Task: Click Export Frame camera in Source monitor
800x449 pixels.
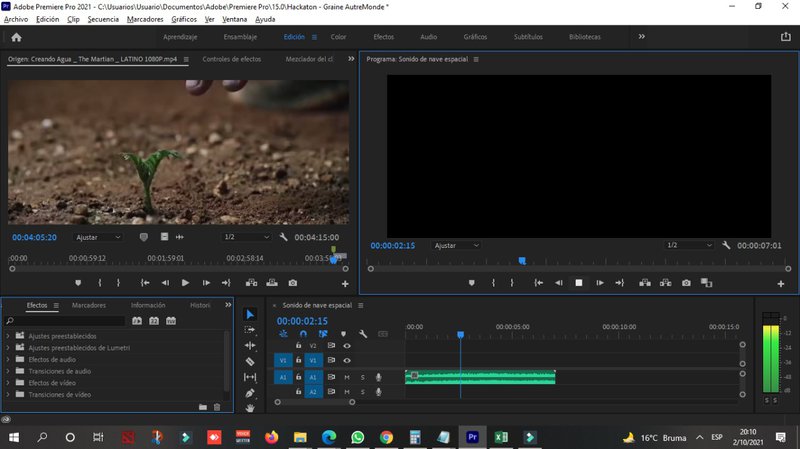Action: pyautogui.click(x=292, y=283)
